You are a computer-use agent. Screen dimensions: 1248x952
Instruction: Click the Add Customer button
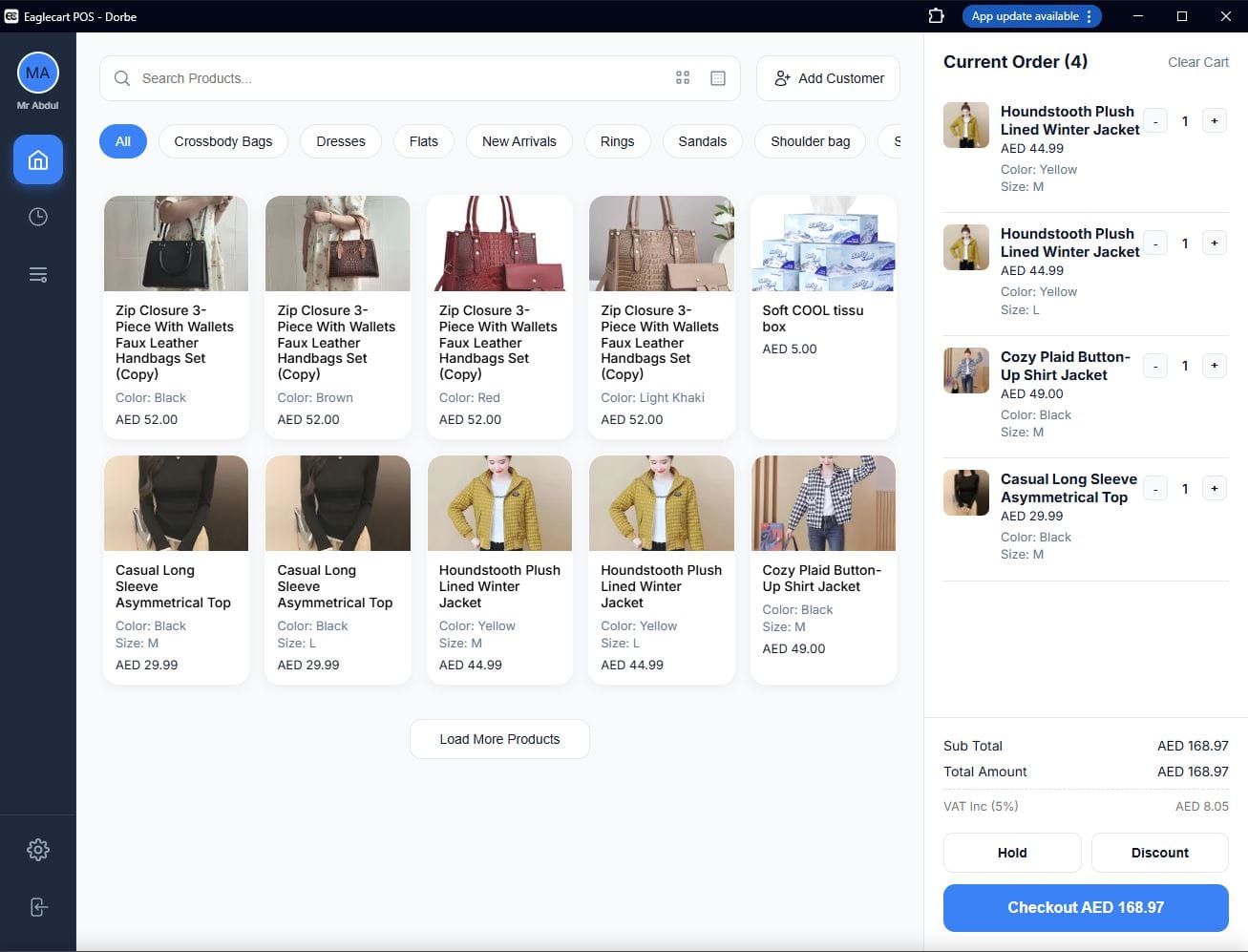828,78
